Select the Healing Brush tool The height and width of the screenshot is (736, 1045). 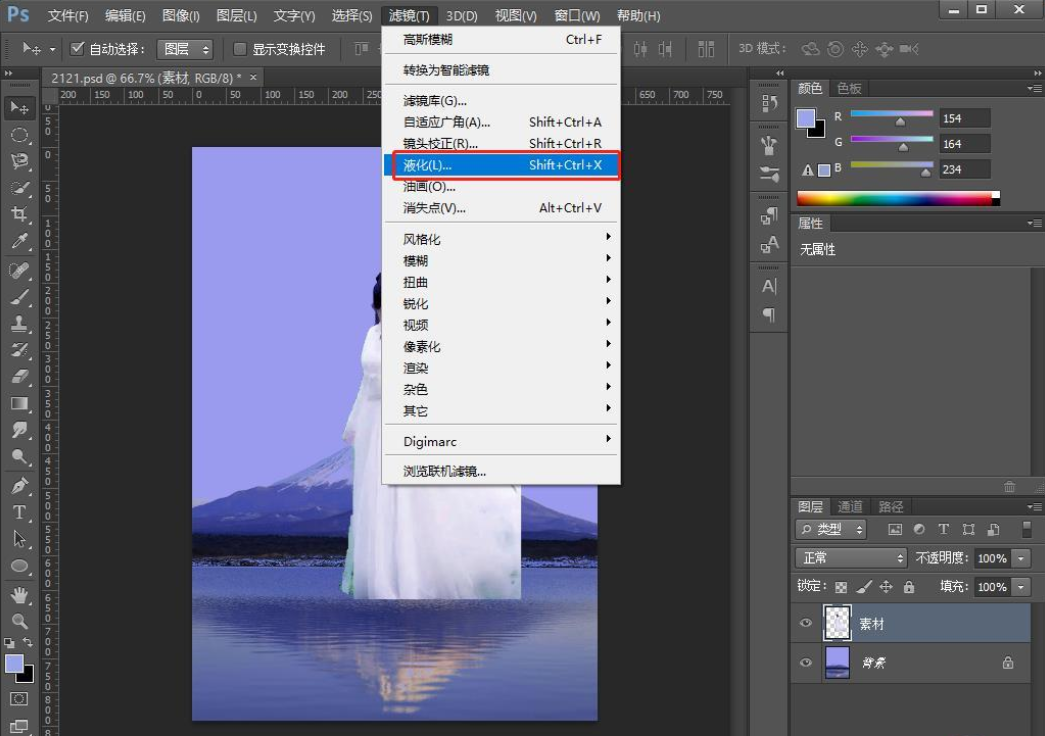tap(19, 270)
